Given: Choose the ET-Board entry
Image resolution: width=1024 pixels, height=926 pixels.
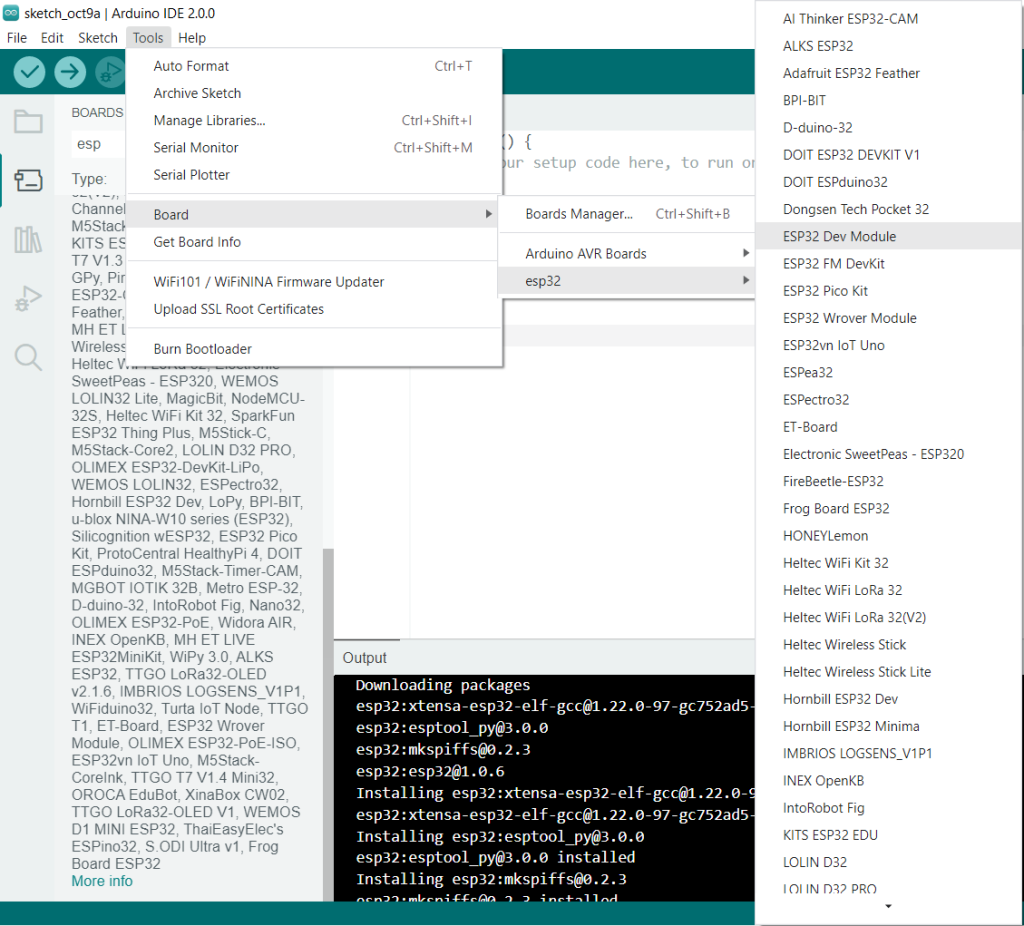Looking at the screenshot, I should tap(888, 427).
